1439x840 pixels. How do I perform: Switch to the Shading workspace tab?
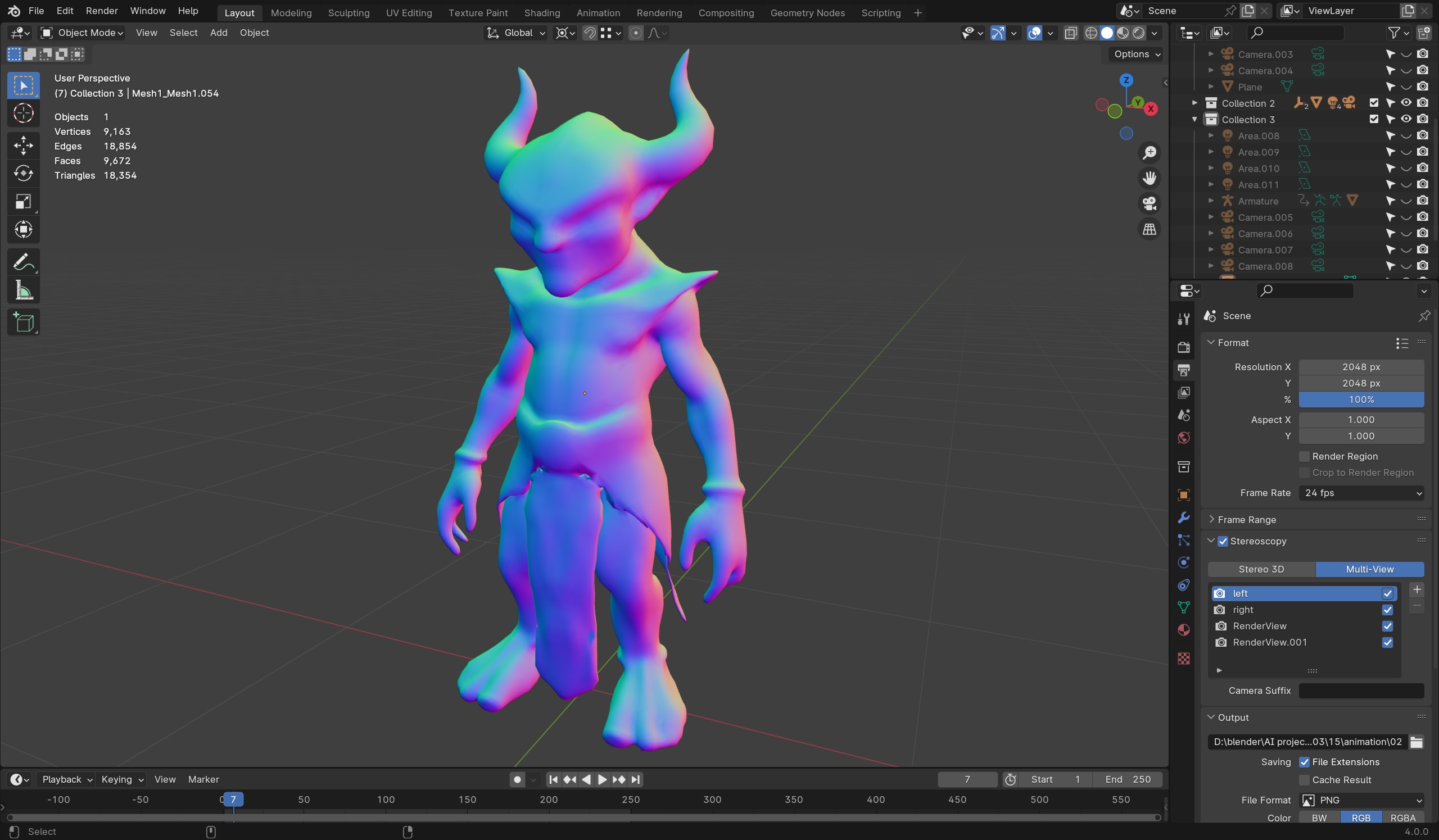(x=542, y=12)
